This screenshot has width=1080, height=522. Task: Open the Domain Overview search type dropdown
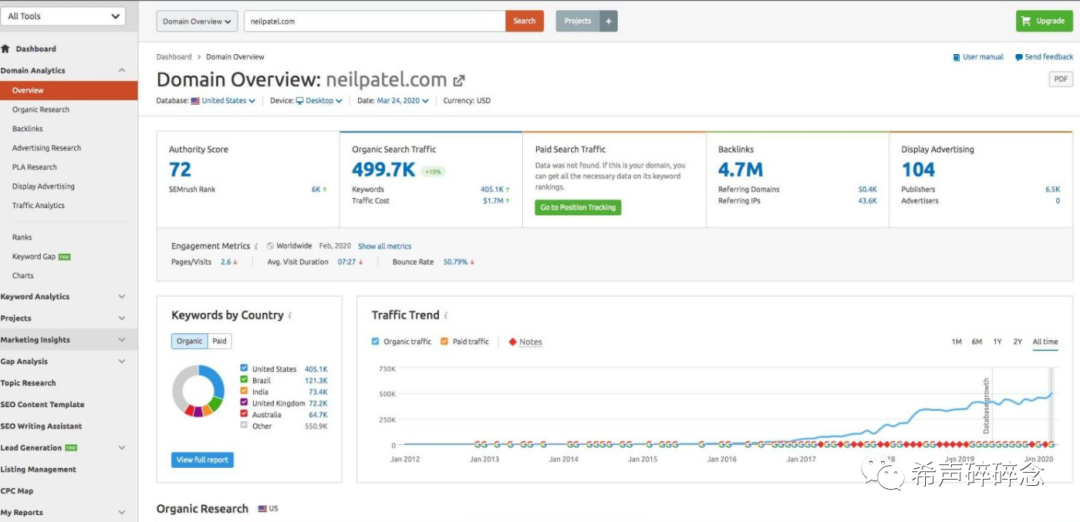197,21
